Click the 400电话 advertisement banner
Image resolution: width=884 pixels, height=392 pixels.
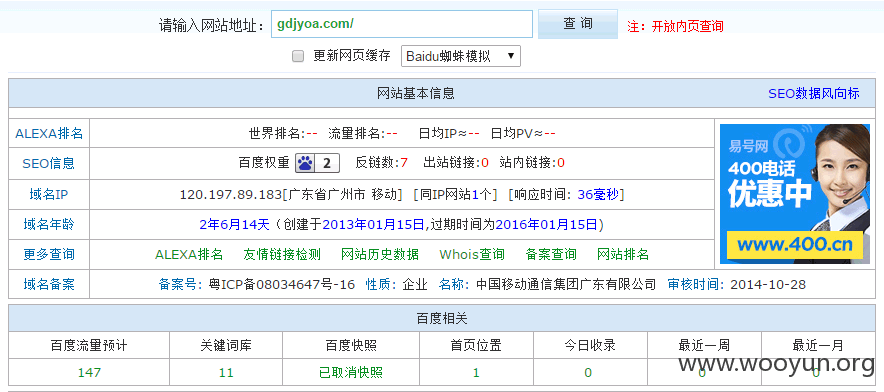coord(795,194)
